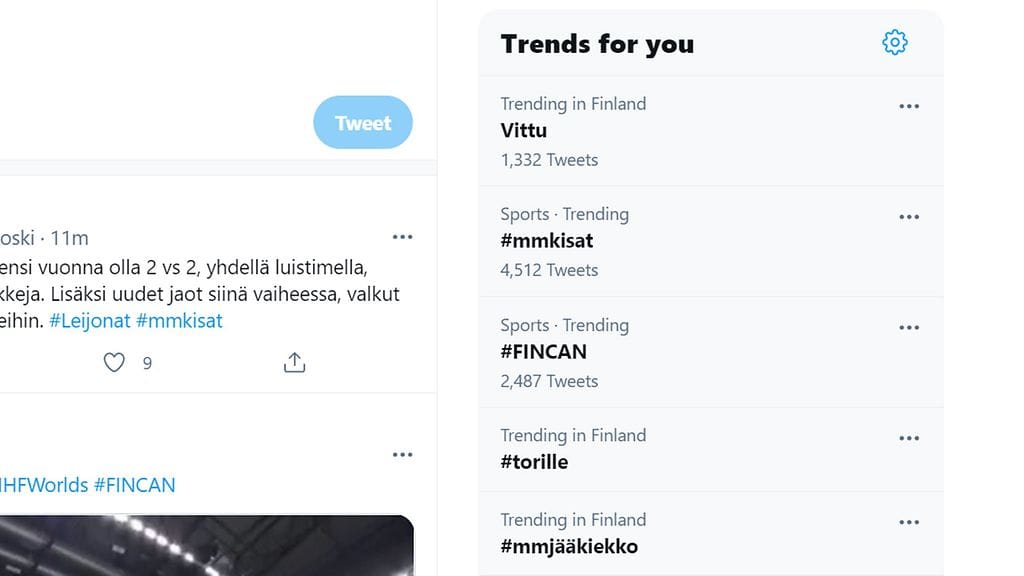This screenshot has width=1024, height=576.
Task: Open the #mmkisat hashtag in the tweet
Action: click(179, 321)
